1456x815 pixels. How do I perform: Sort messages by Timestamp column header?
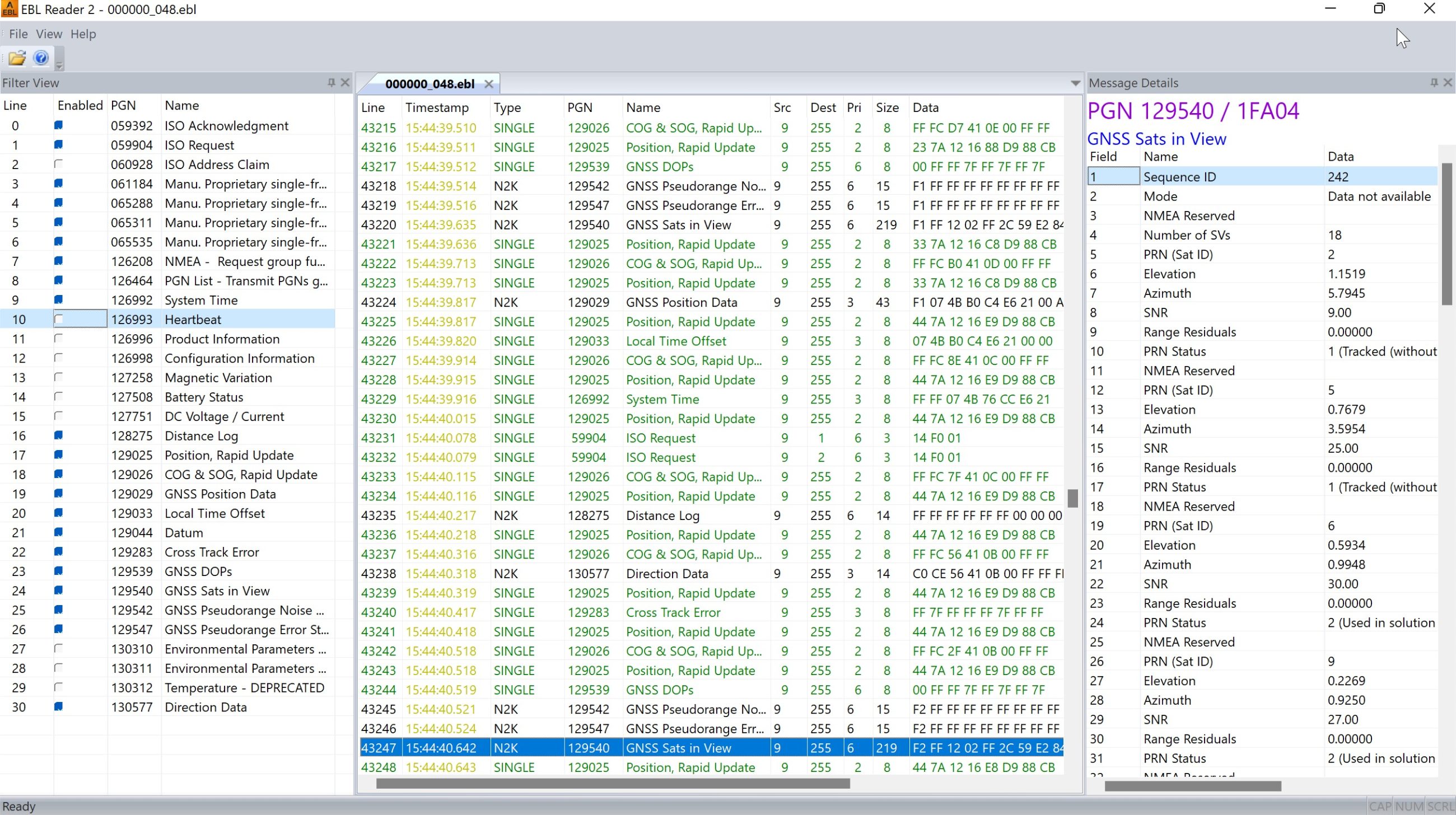[x=446, y=107]
